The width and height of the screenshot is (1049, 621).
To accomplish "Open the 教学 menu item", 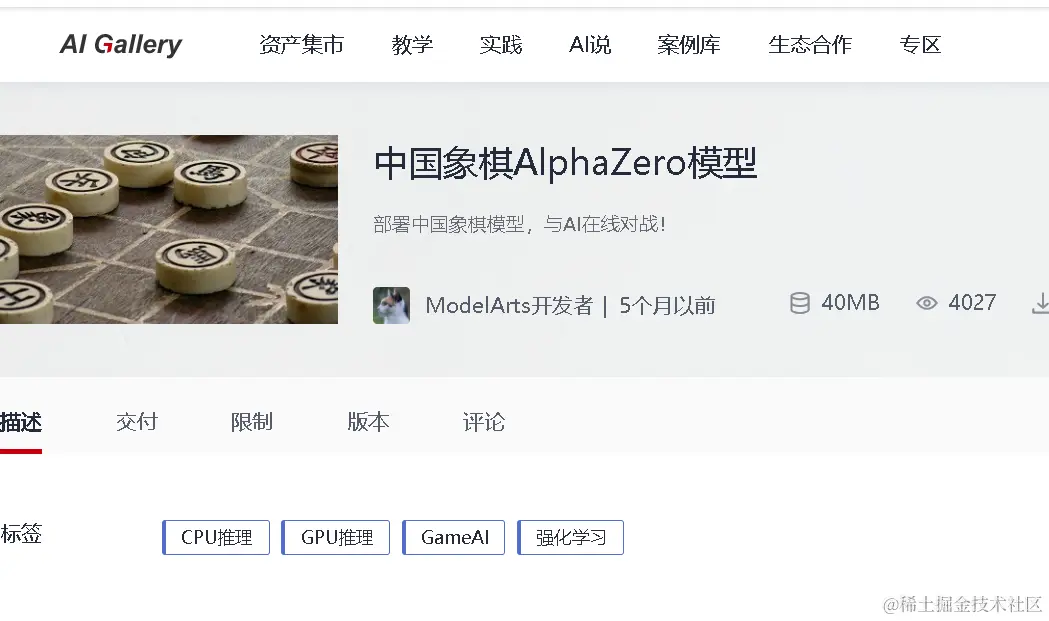I will pyautogui.click(x=412, y=45).
